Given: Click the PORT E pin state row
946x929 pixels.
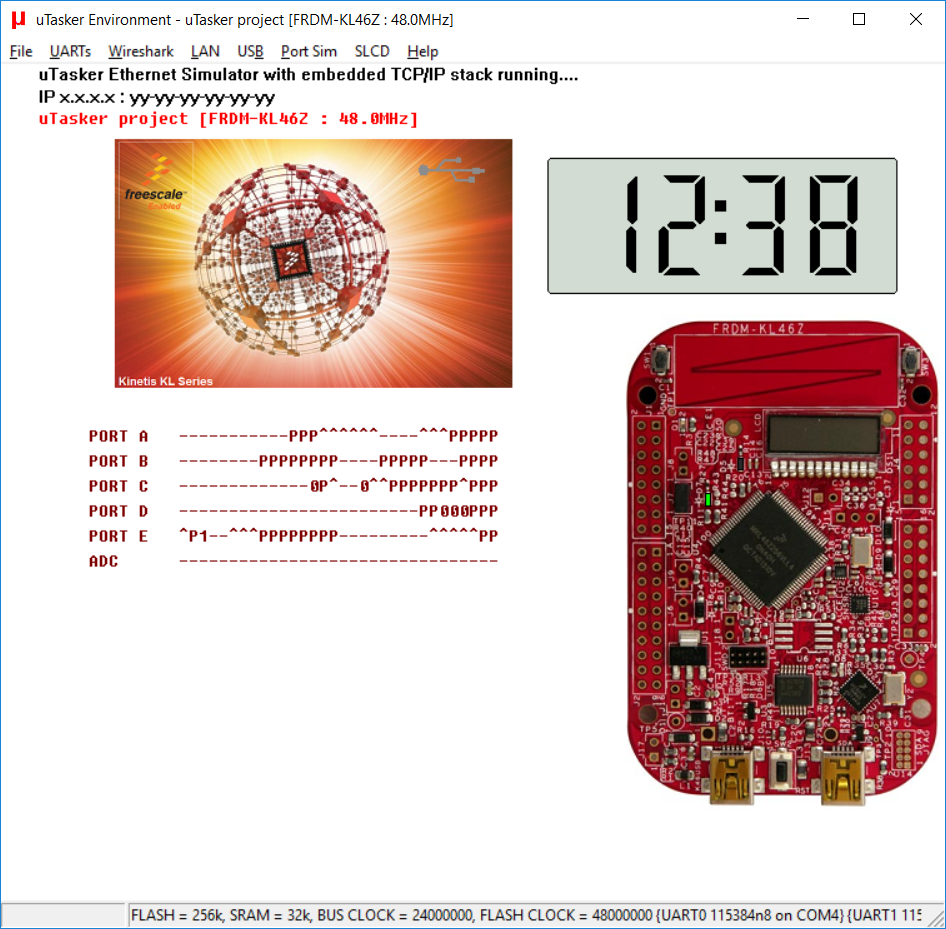Looking at the screenshot, I should tap(293, 536).
